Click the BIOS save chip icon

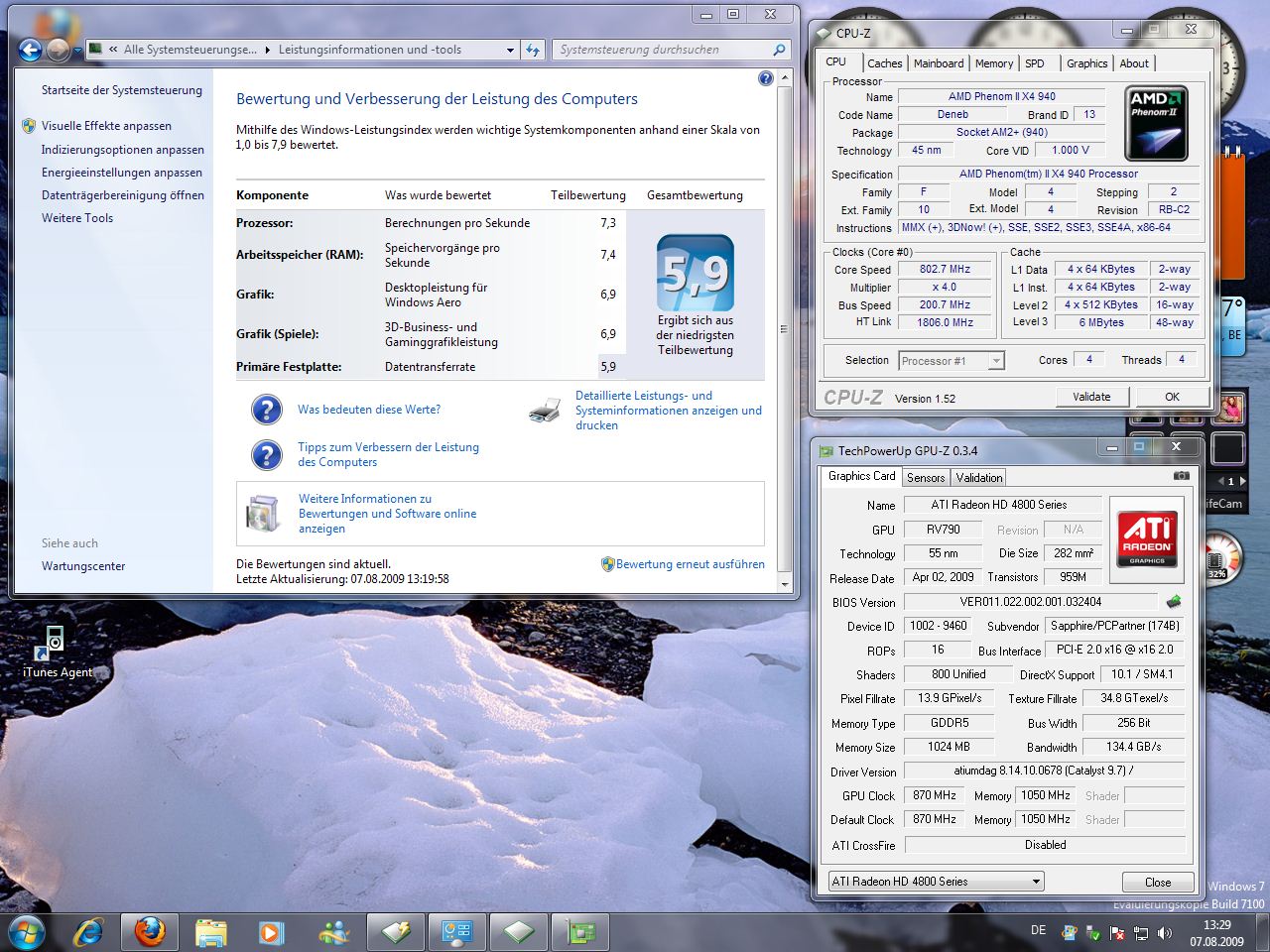pyautogui.click(x=1173, y=602)
